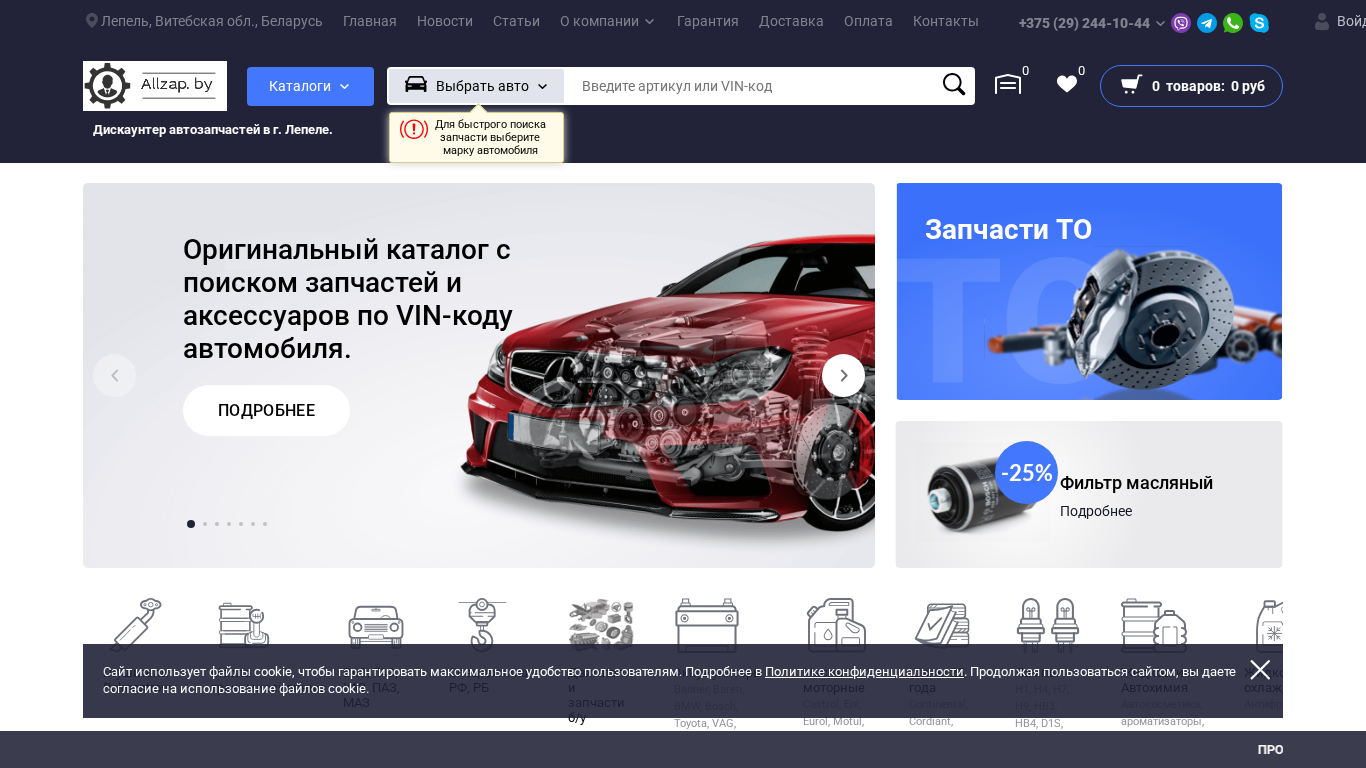Open the car bulbs category icon
The image size is (1366, 768).
click(x=1048, y=625)
